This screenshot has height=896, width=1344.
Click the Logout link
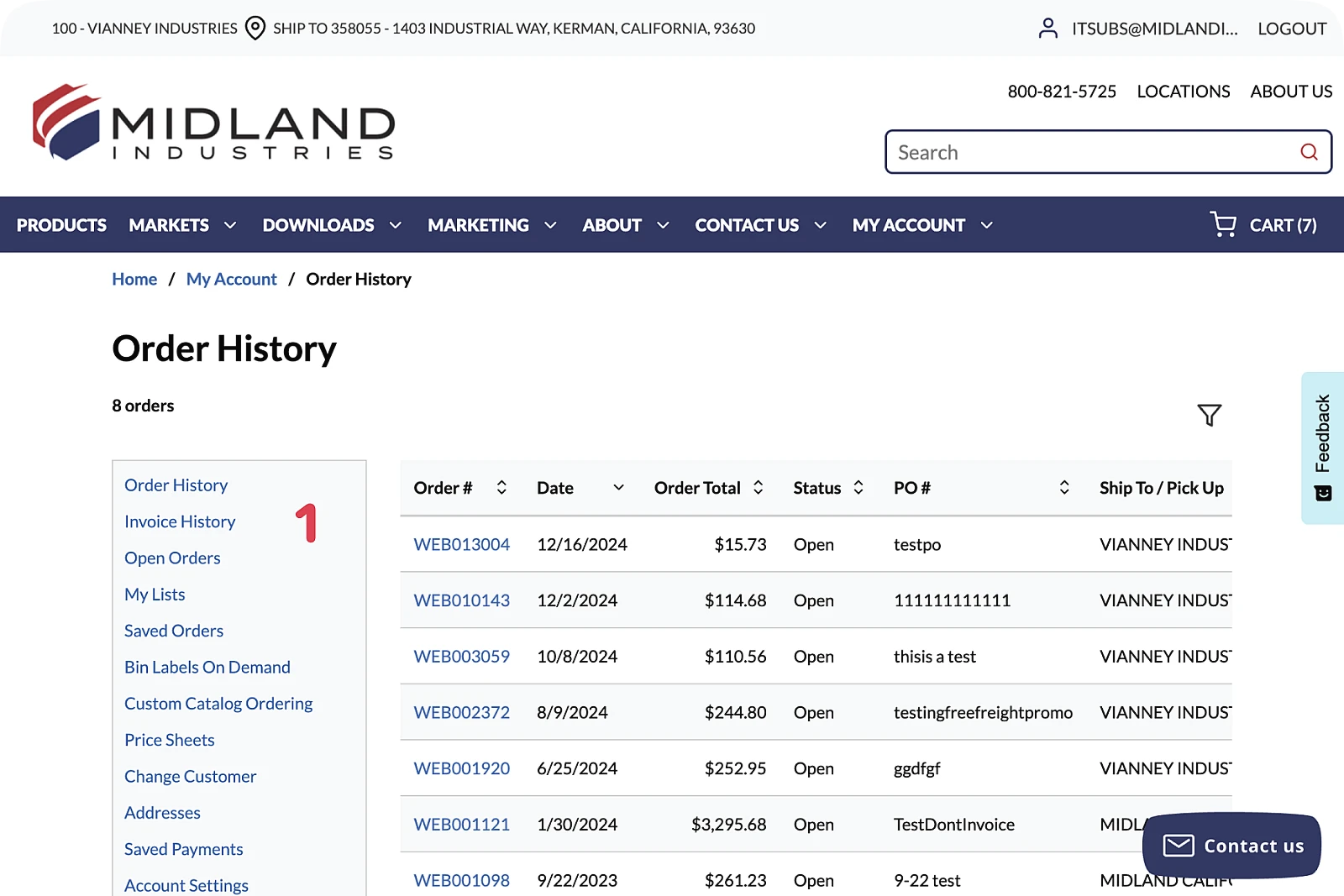tap(1291, 29)
